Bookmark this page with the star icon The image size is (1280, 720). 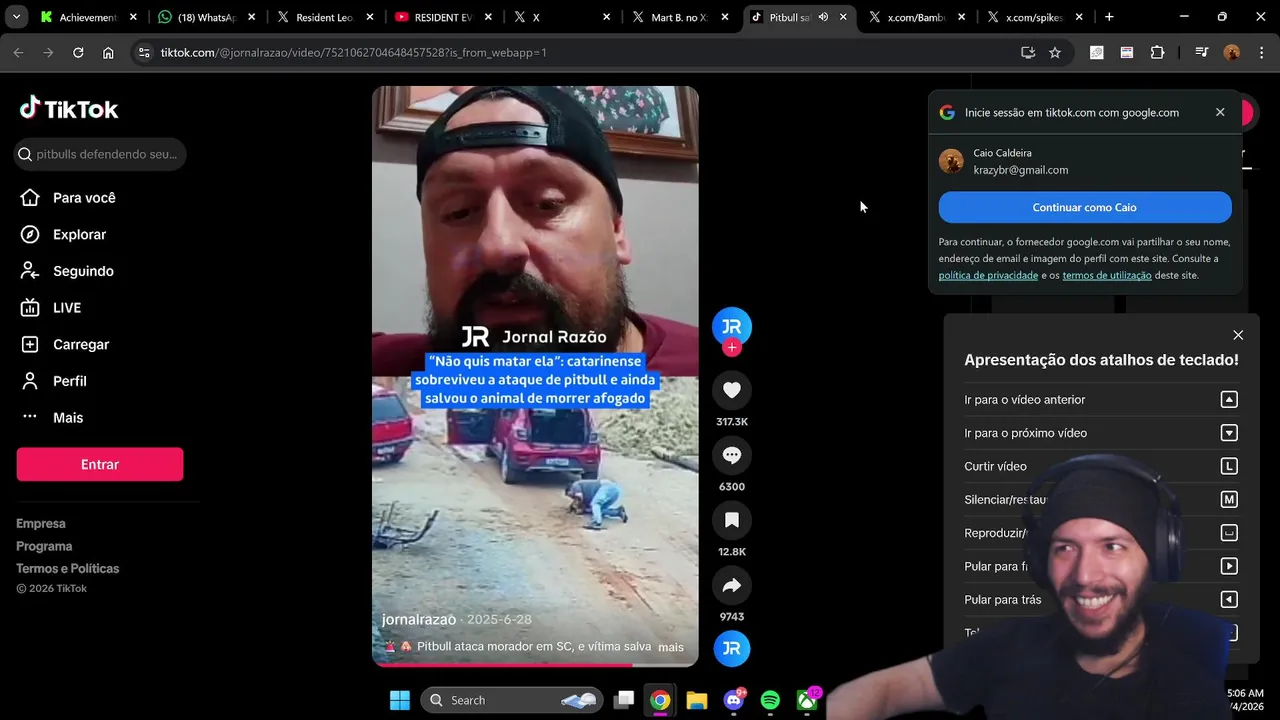[1055, 52]
